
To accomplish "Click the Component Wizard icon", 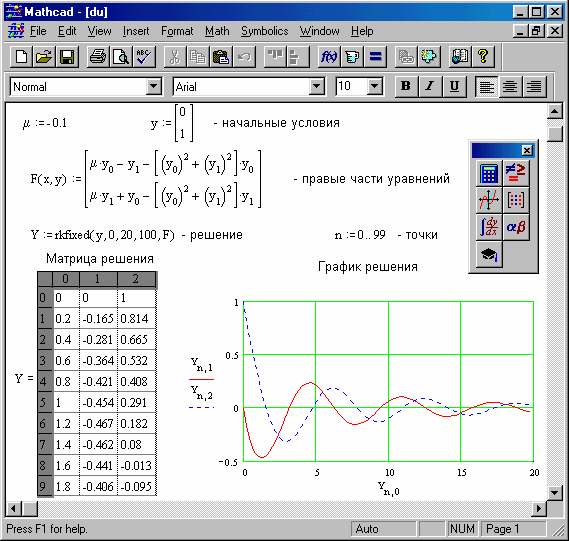I will pyautogui.click(x=429, y=57).
